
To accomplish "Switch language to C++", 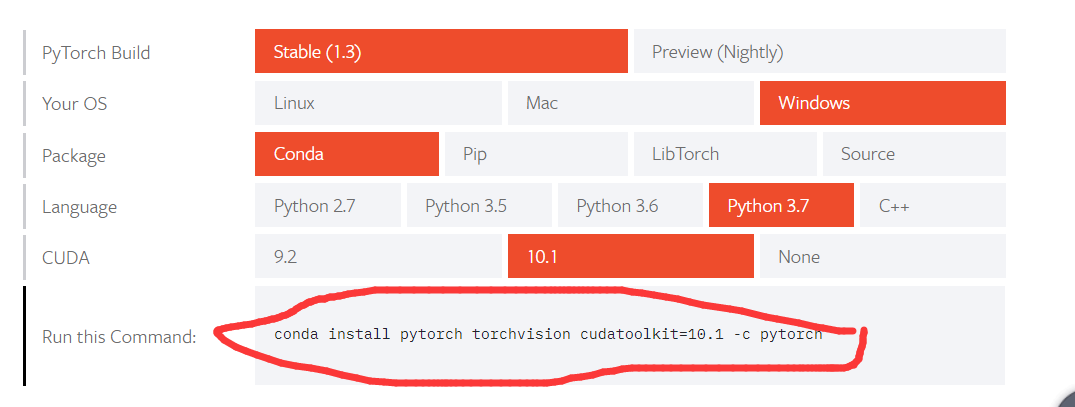I will click(x=932, y=205).
